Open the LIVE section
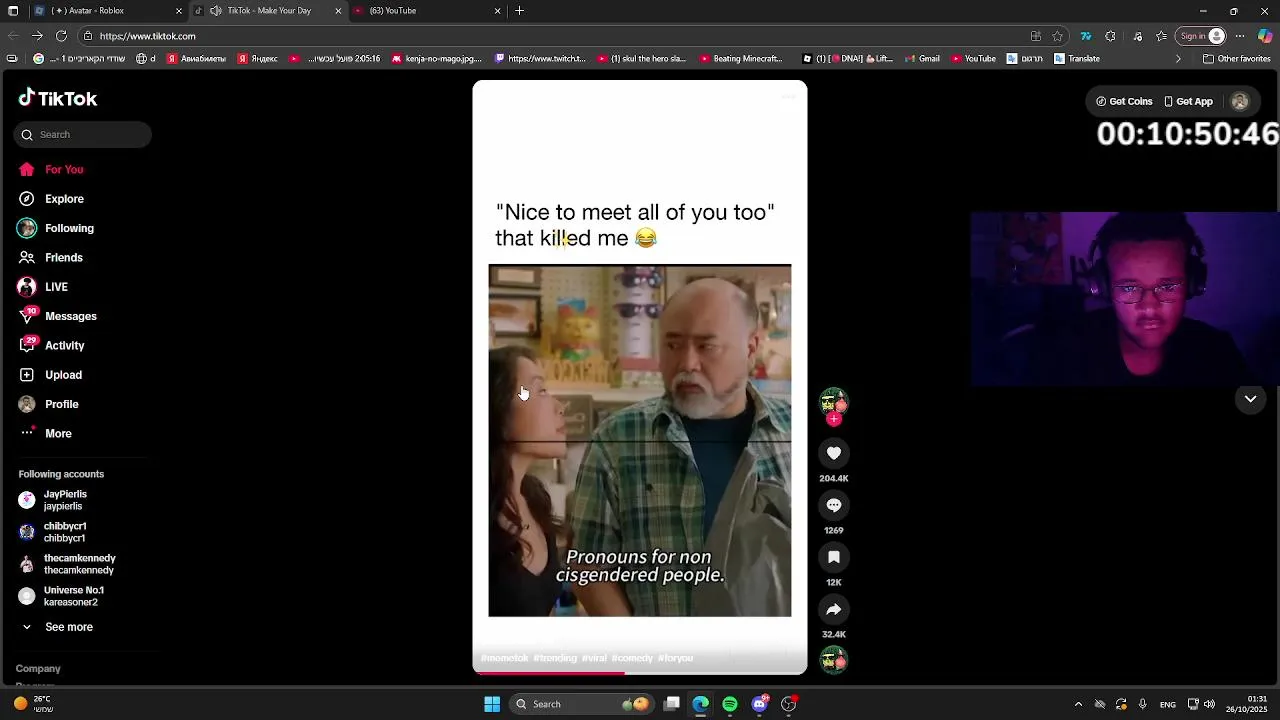Image resolution: width=1280 pixels, height=720 pixels. (42, 287)
